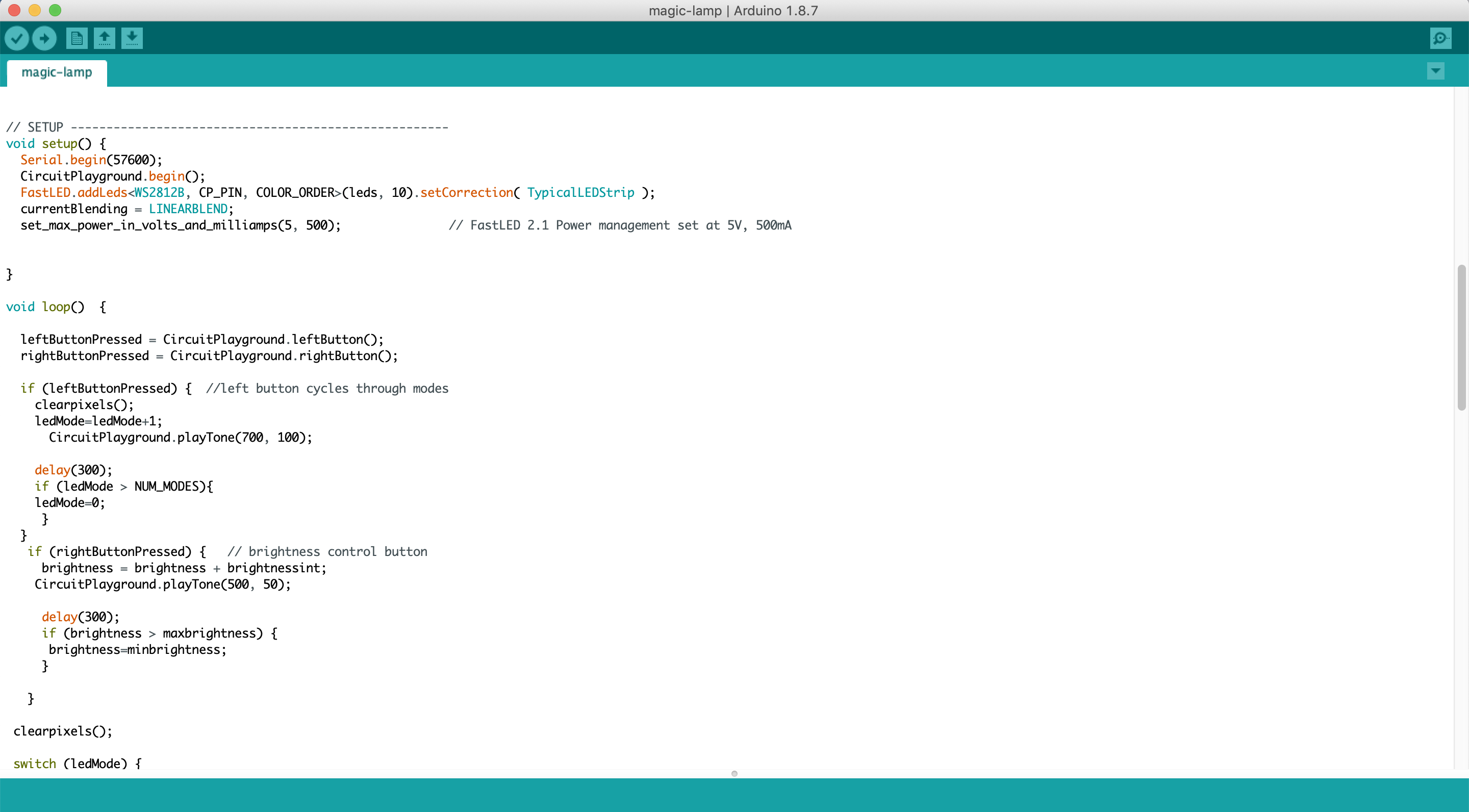
Task: Save the sketch with the down-arrow icon
Action: (132, 38)
